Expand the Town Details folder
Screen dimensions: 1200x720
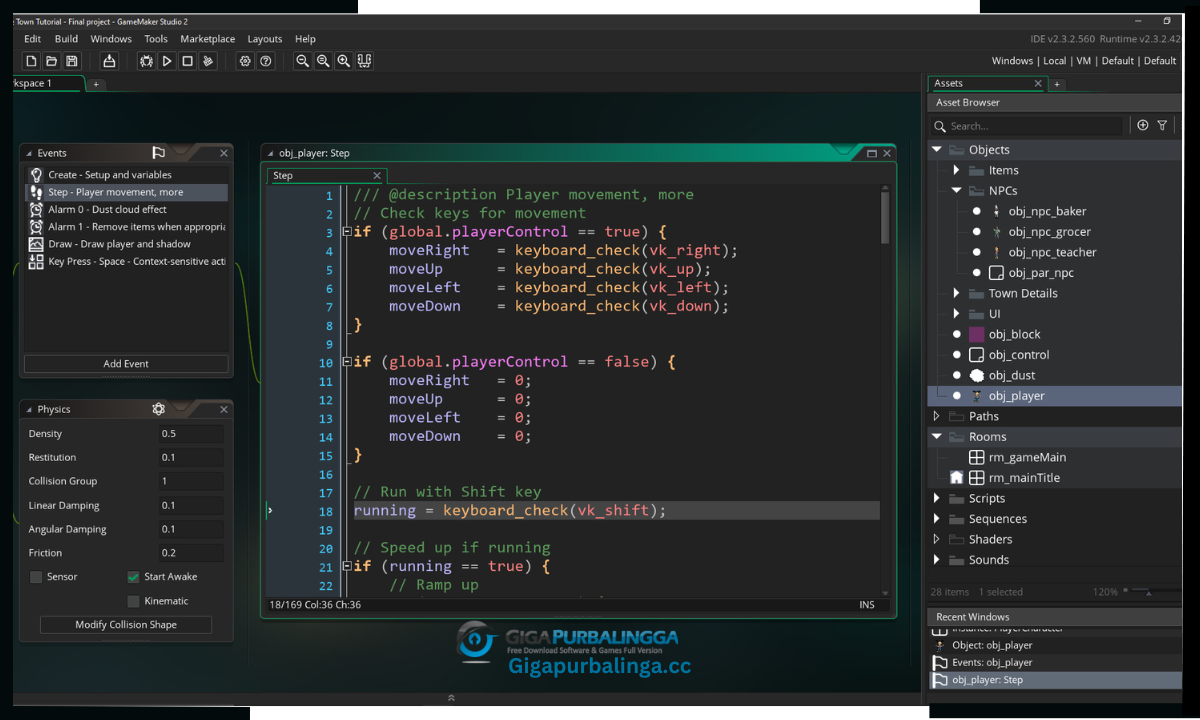(x=956, y=293)
